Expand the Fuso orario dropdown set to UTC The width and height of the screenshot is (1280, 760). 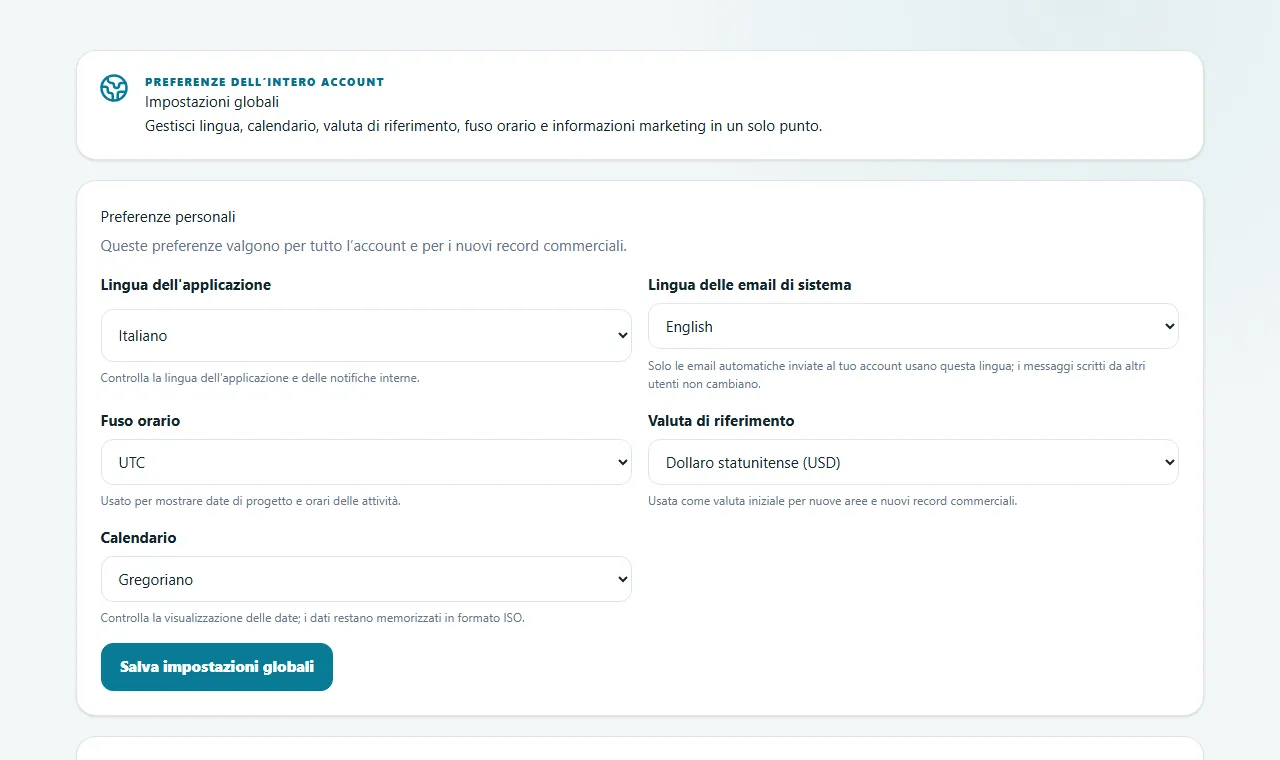click(366, 463)
